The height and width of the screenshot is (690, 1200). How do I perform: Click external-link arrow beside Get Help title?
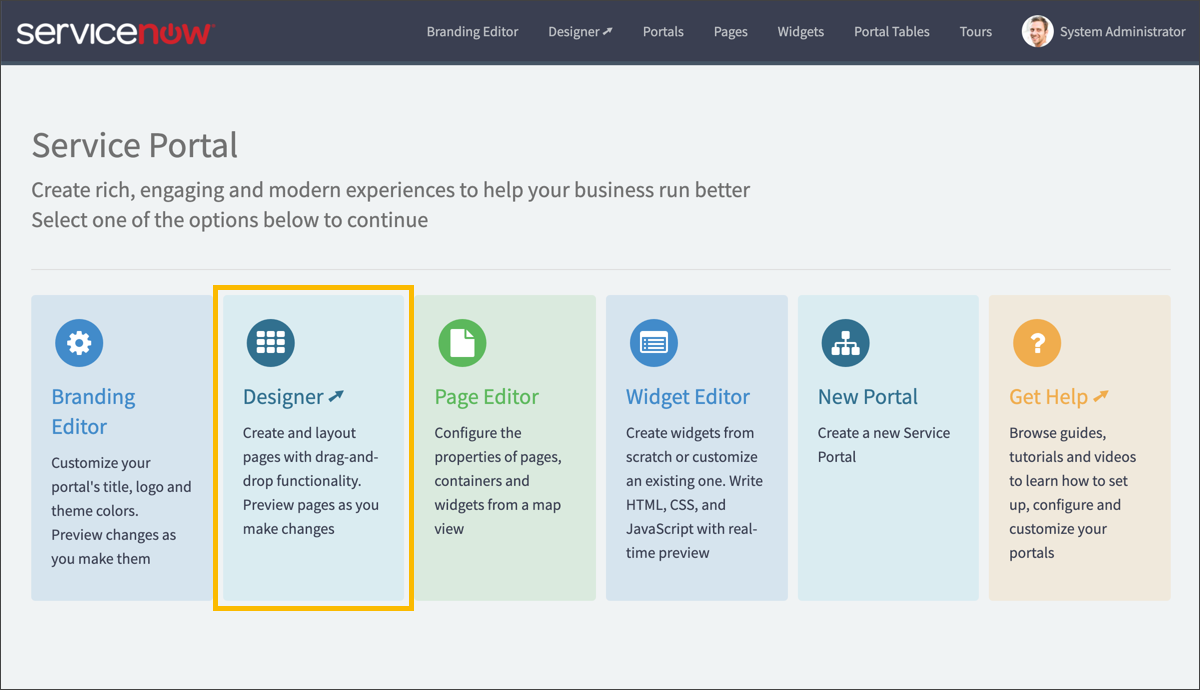pos(1101,397)
